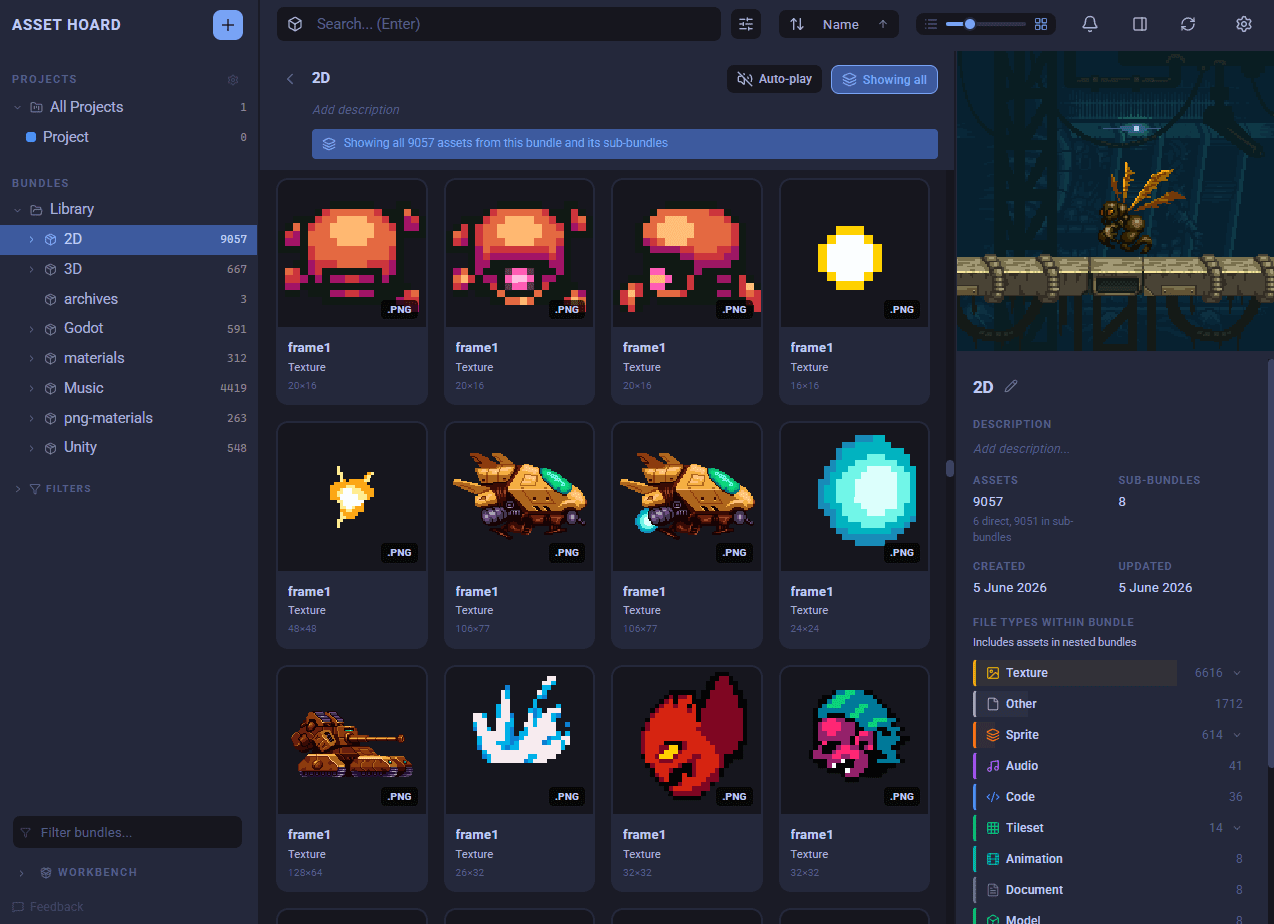Image resolution: width=1274 pixels, height=924 pixels.
Task: Click the Tileset grid icon
Action: (993, 828)
